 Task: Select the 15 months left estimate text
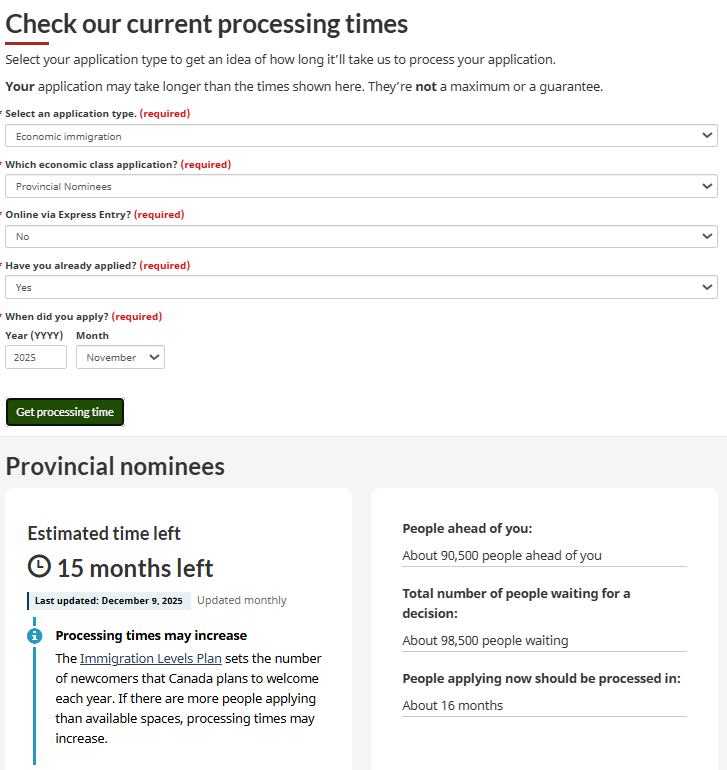[x=135, y=568]
